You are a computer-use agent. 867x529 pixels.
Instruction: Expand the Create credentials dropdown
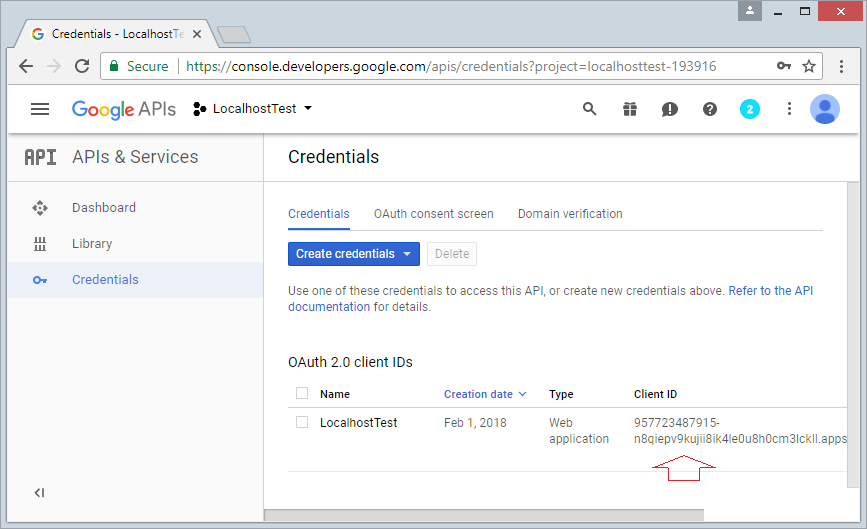354,254
